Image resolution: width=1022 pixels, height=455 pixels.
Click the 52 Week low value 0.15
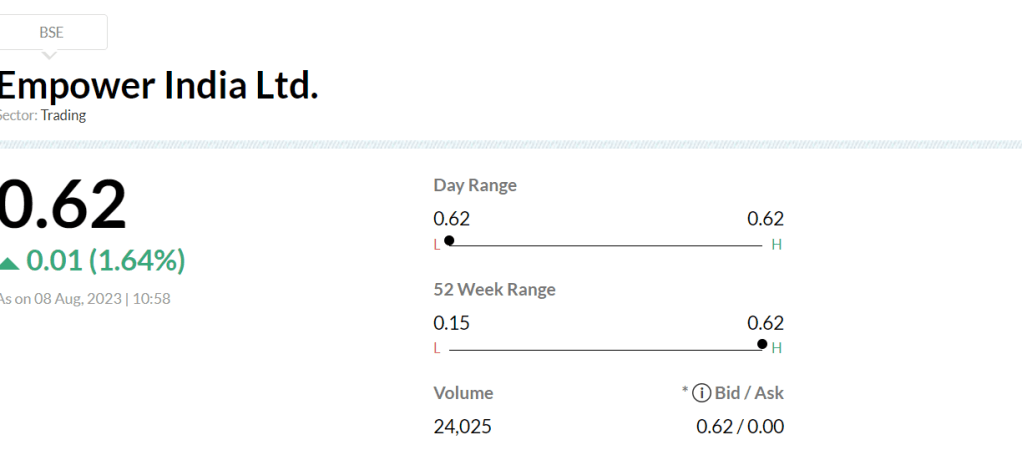point(451,323)
